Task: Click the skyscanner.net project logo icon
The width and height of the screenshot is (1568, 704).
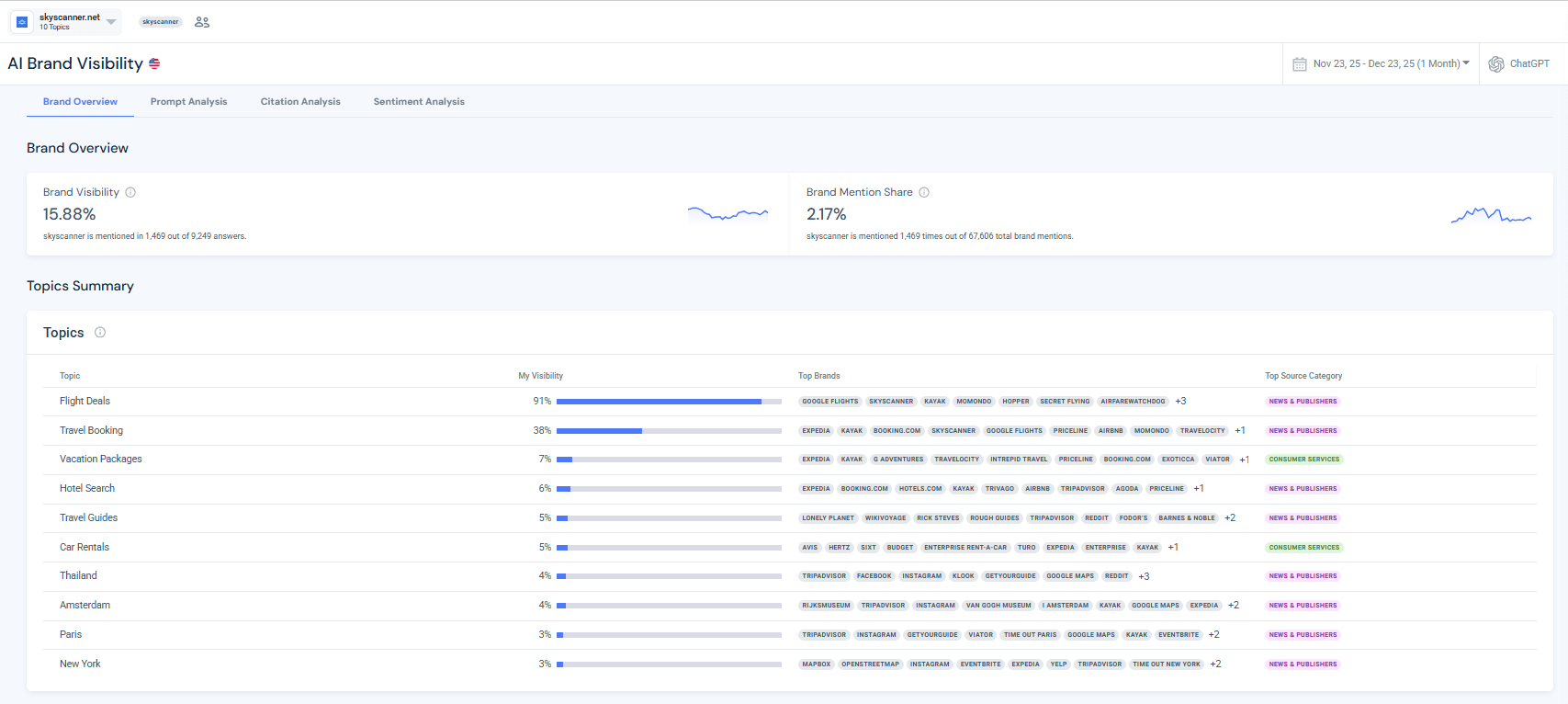Action: [22, 21]
